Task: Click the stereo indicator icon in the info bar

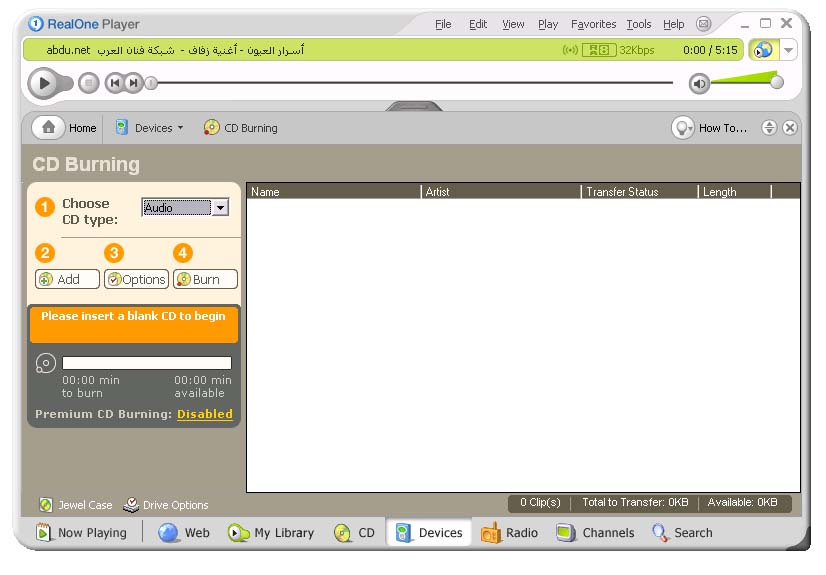Action: click(x=599, y=50)
